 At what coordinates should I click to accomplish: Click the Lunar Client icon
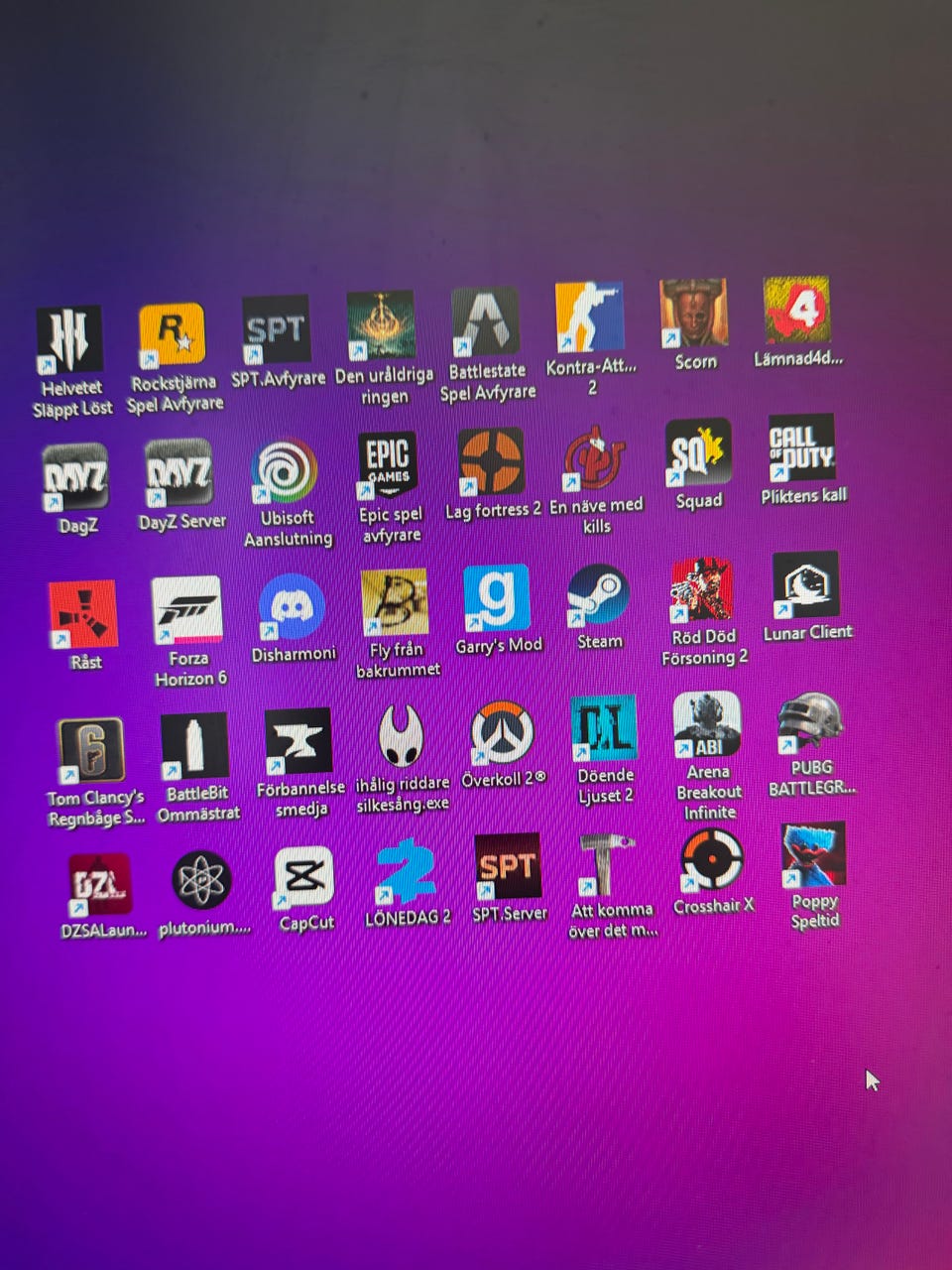click(806, 585)
